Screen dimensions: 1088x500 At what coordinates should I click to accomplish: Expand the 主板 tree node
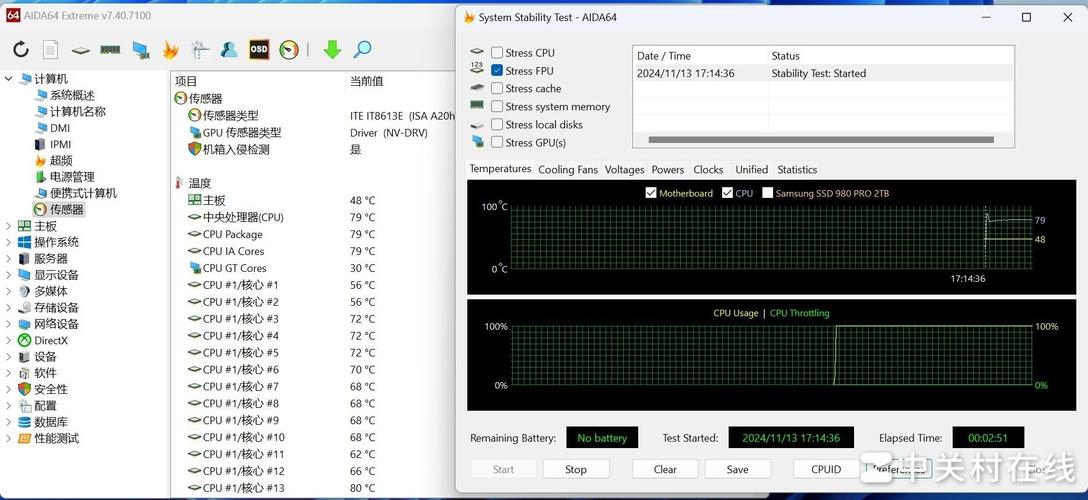(x=8, y=226)
